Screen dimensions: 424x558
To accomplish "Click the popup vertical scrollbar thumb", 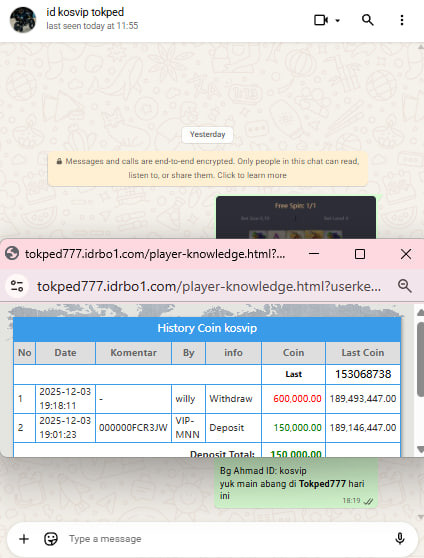I will (420, 359).
